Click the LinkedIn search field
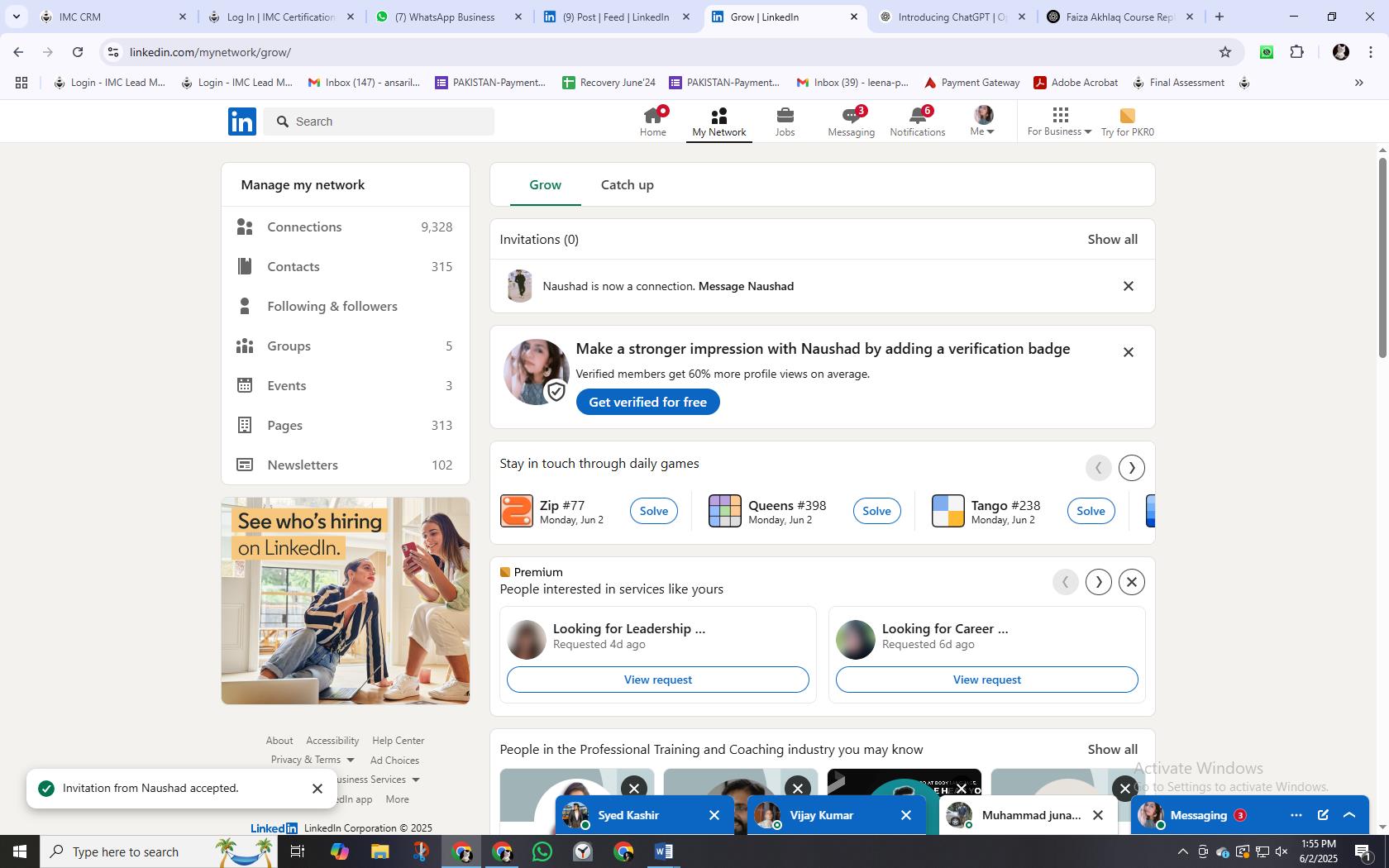 pyautogui.click(x=380, y=122)
